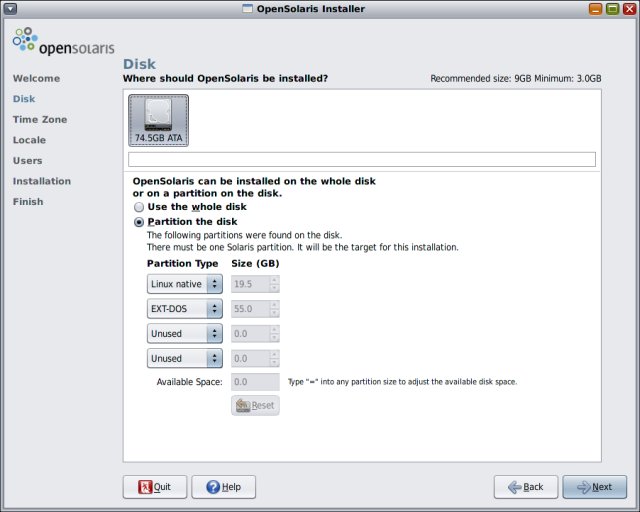
Task: Go to the Users step
Action: 28,160
